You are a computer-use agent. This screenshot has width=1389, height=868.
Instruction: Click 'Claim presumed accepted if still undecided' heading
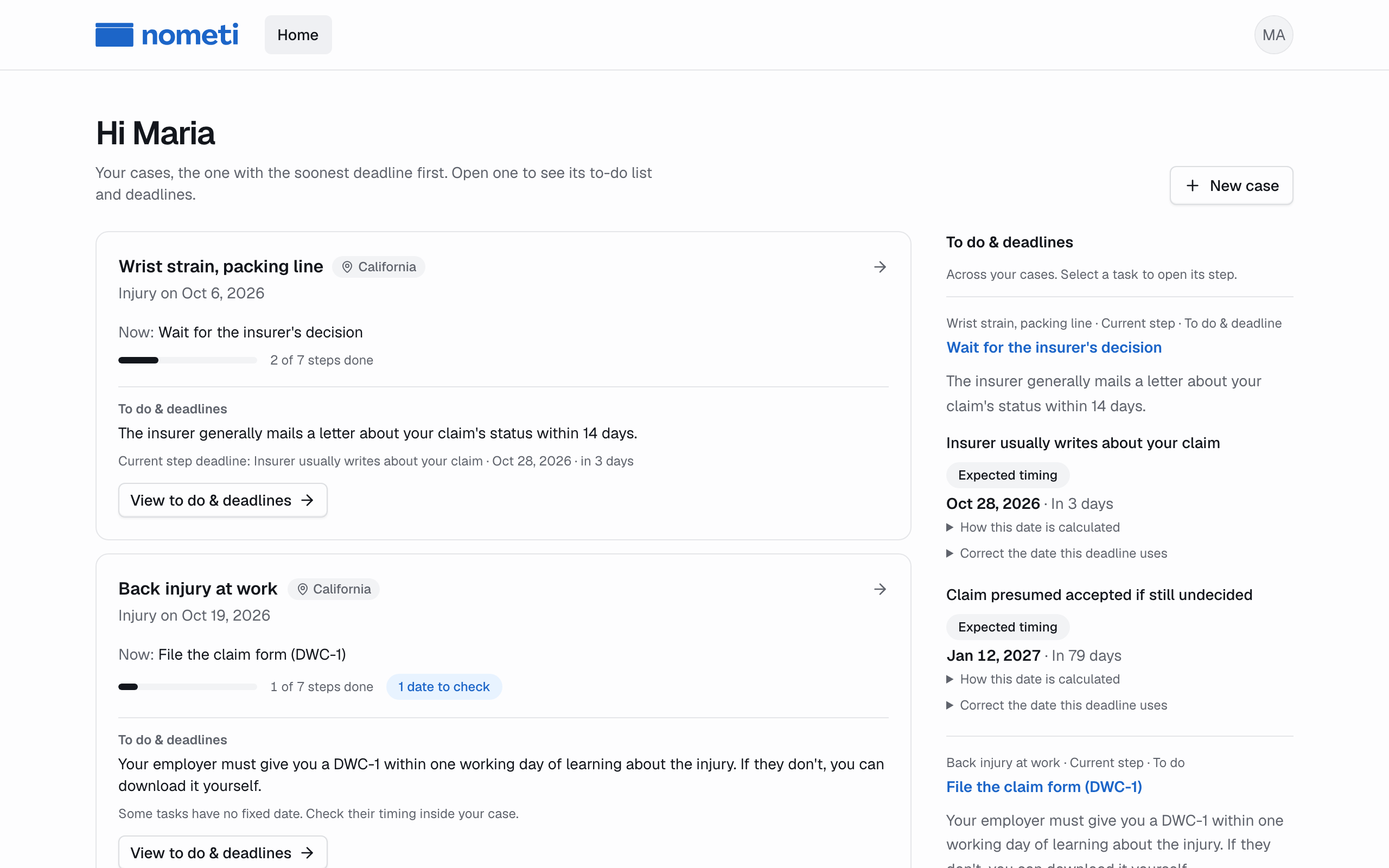pos(1099,595)
